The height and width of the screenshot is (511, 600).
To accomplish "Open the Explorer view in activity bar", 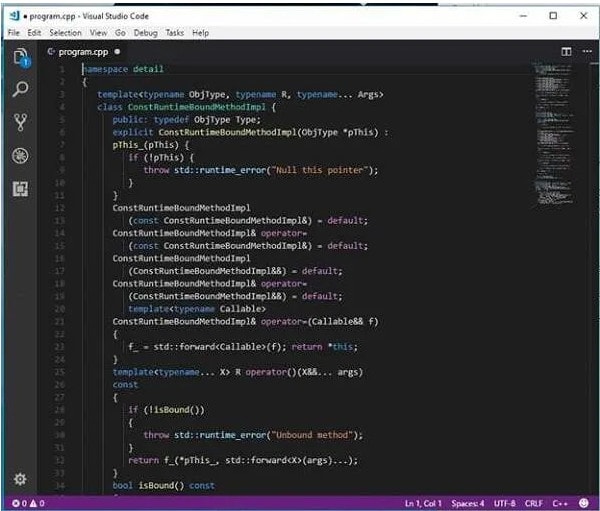I will [x=20, y=57].
